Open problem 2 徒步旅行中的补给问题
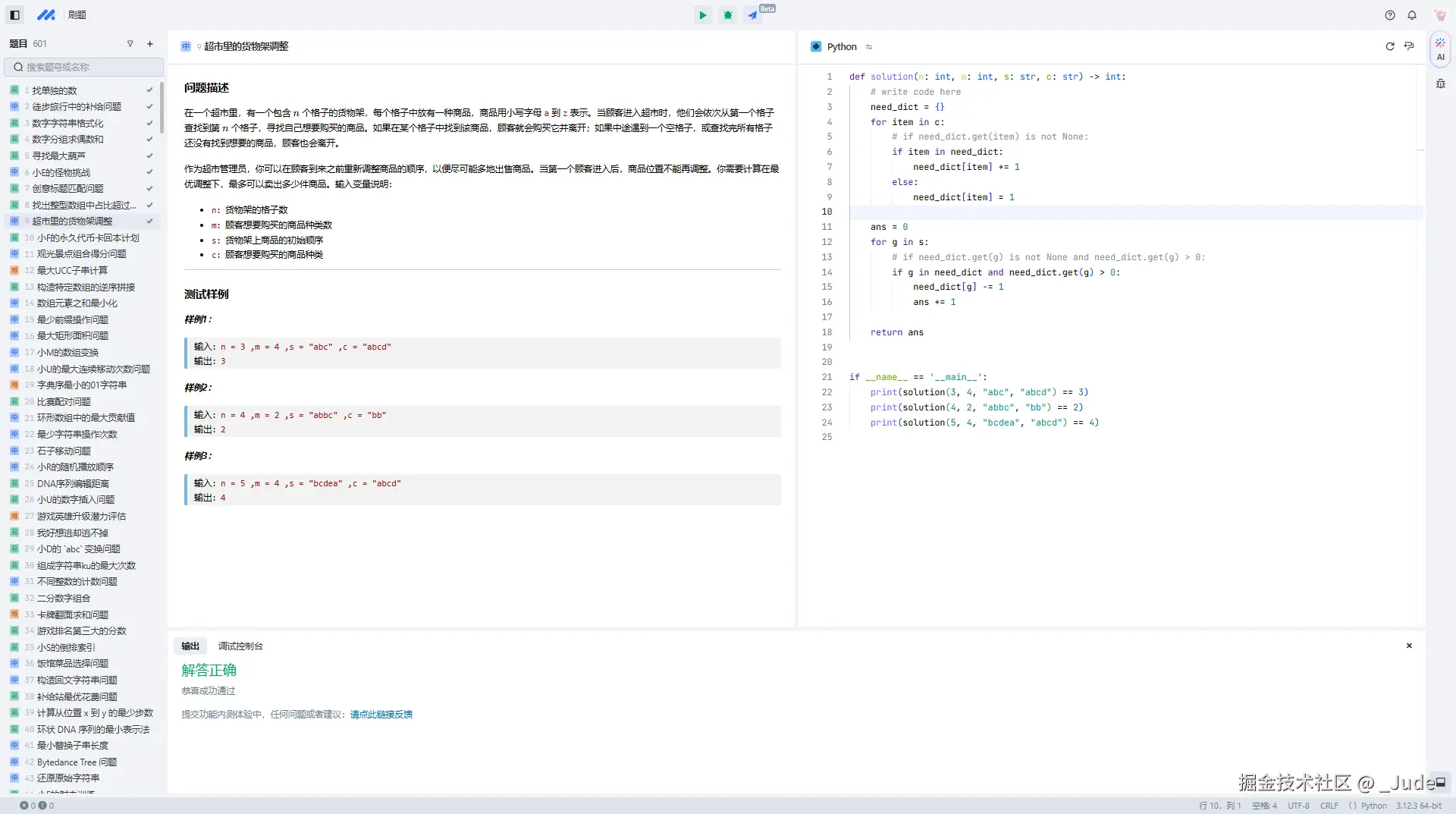 tap(82, 107)
